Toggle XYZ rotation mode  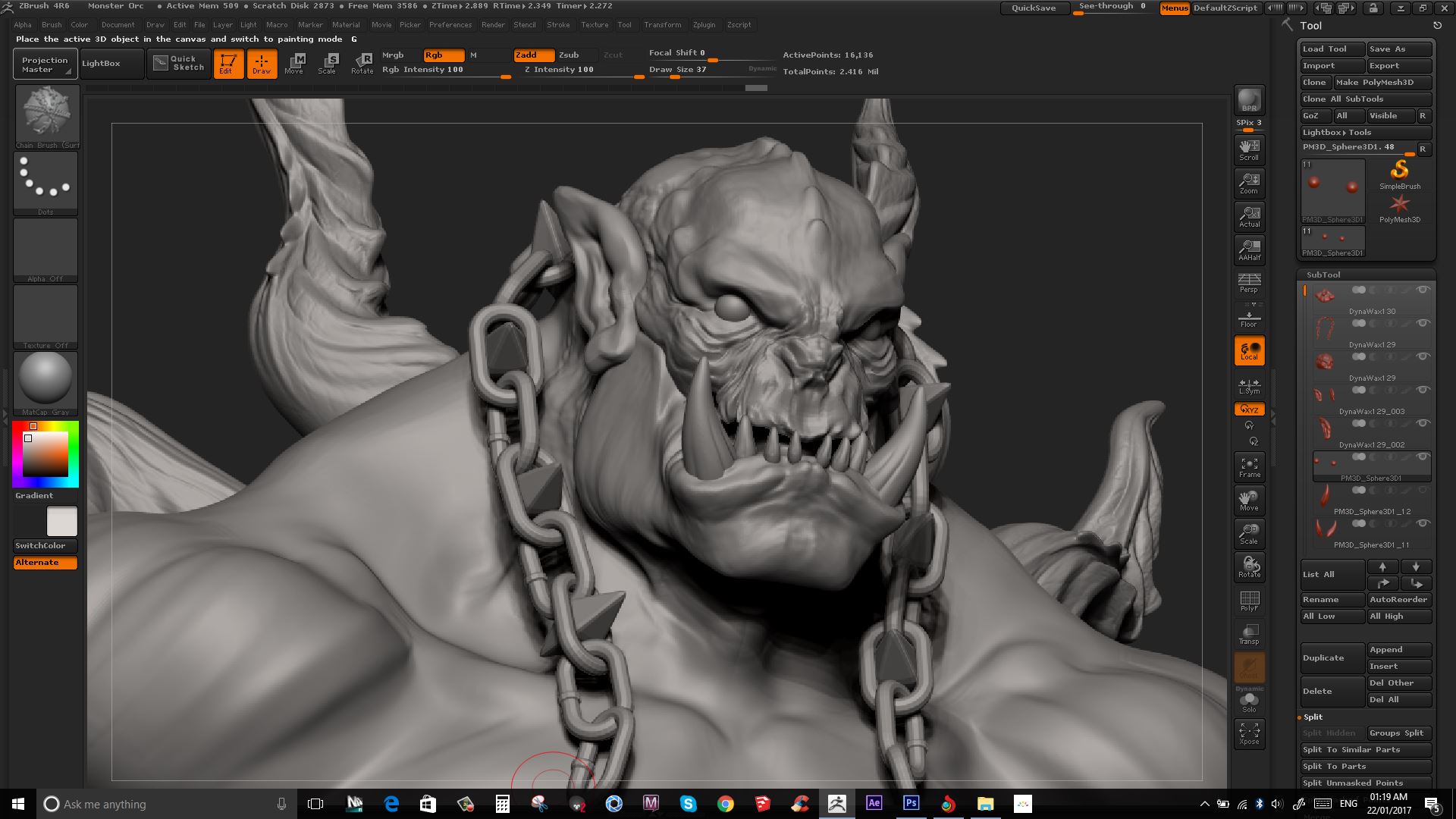click(1249, 409)
